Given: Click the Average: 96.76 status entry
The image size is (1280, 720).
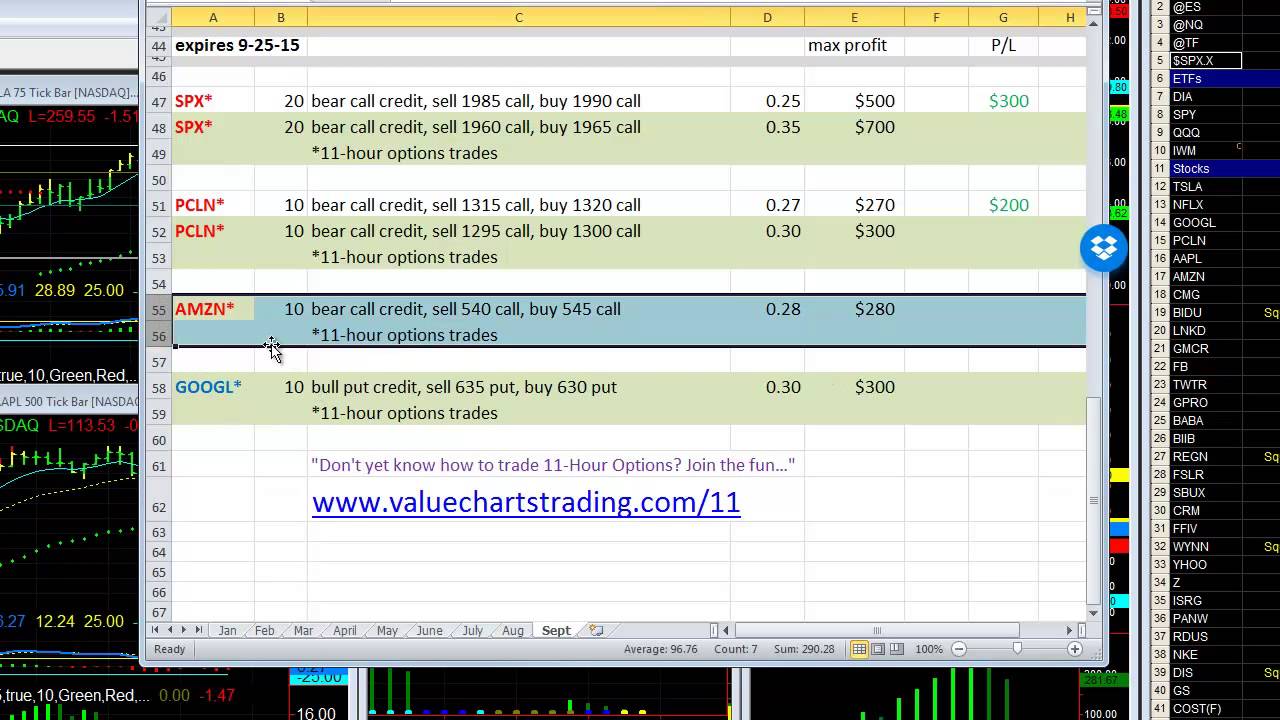Looking at the screenshot, I should click(660, 649).
